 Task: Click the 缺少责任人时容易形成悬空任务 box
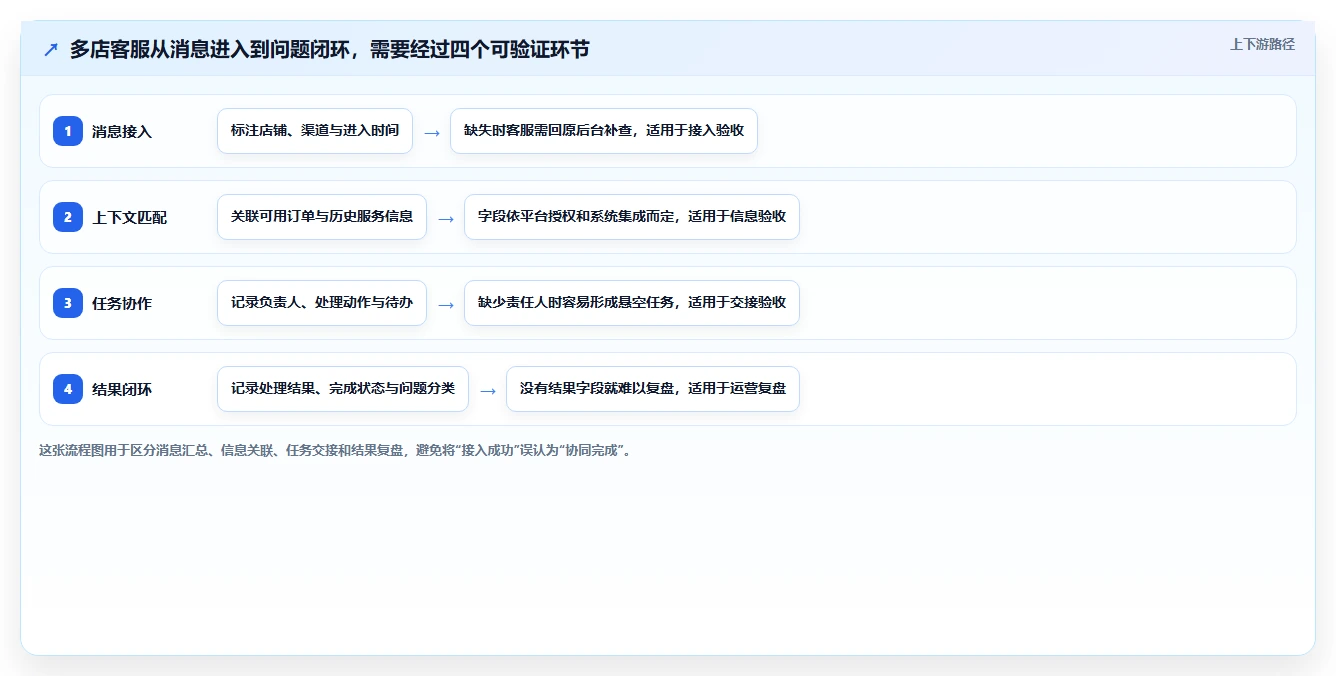[632, 303]
